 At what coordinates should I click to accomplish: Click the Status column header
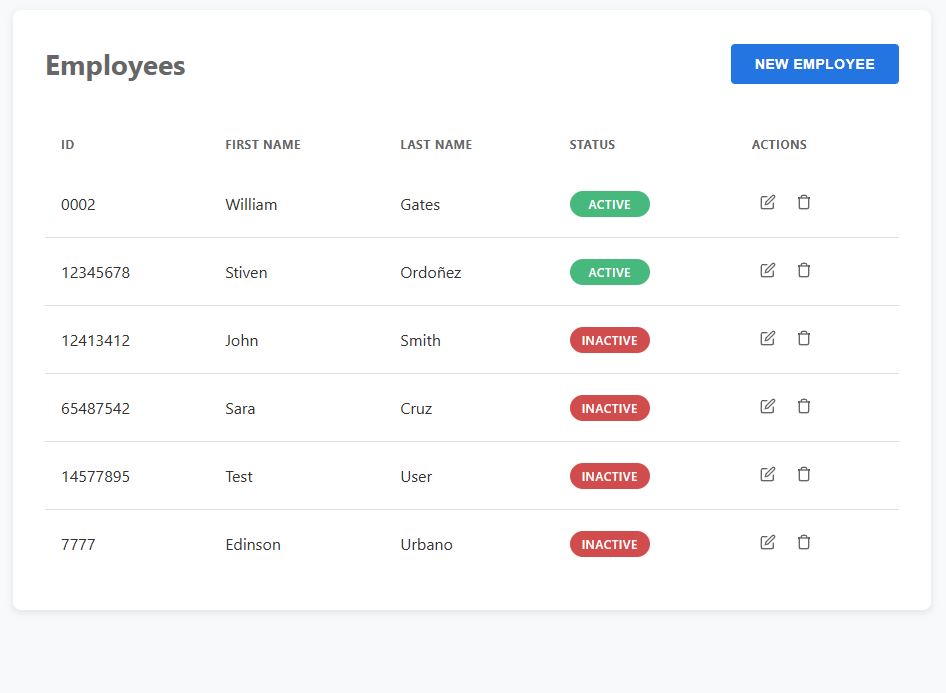point(592,145)
